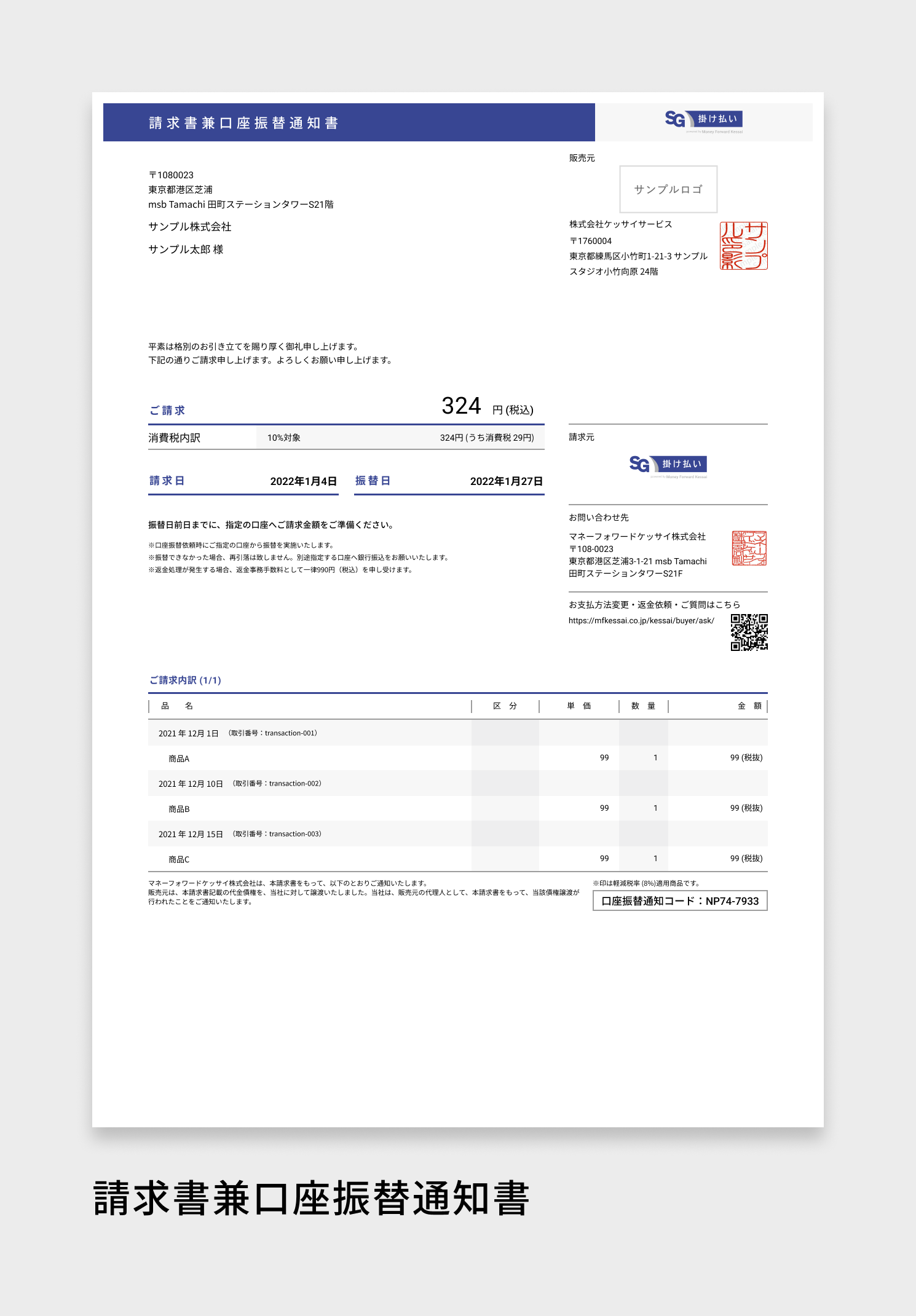Click the QR code for inquiries
Image resolution: width=916 pixels, height=1316 pixels.
[x=749, y=632]
